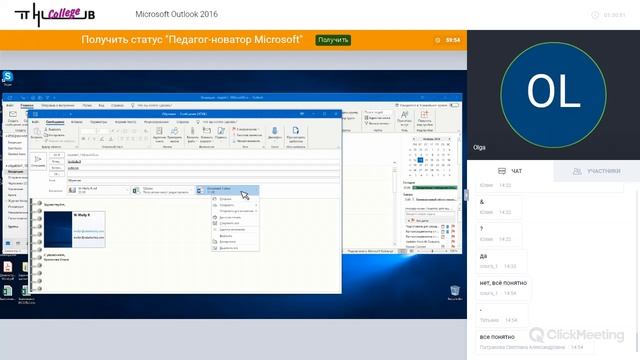Click Calendar navigation icon at folder pane bottom
This screenshot has width=640, height=360.
click(18, 243)
